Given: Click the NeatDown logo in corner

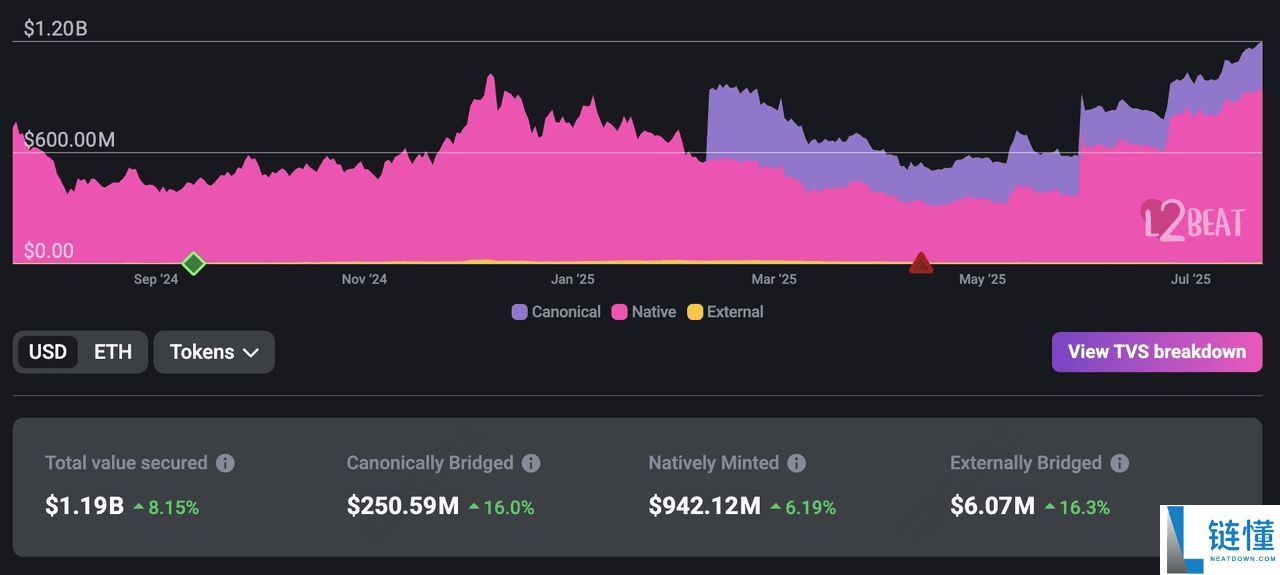Looking at the screenshot, I should coord(1220,539).
